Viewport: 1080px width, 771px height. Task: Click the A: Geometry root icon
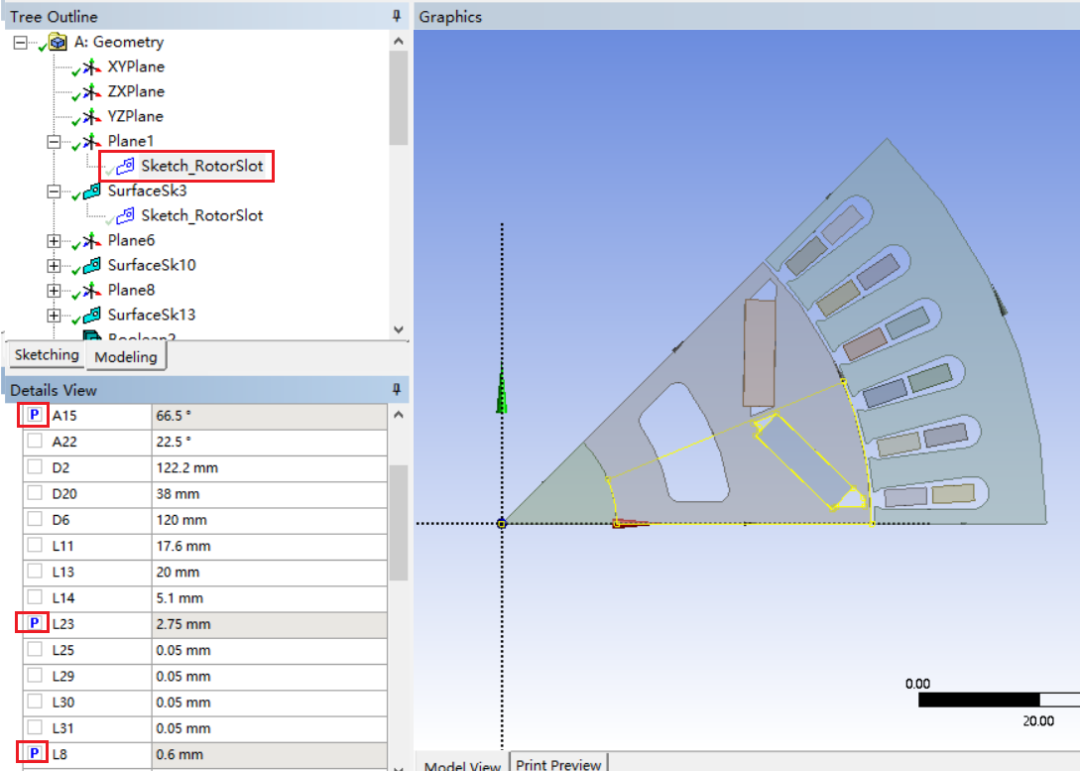59,42
